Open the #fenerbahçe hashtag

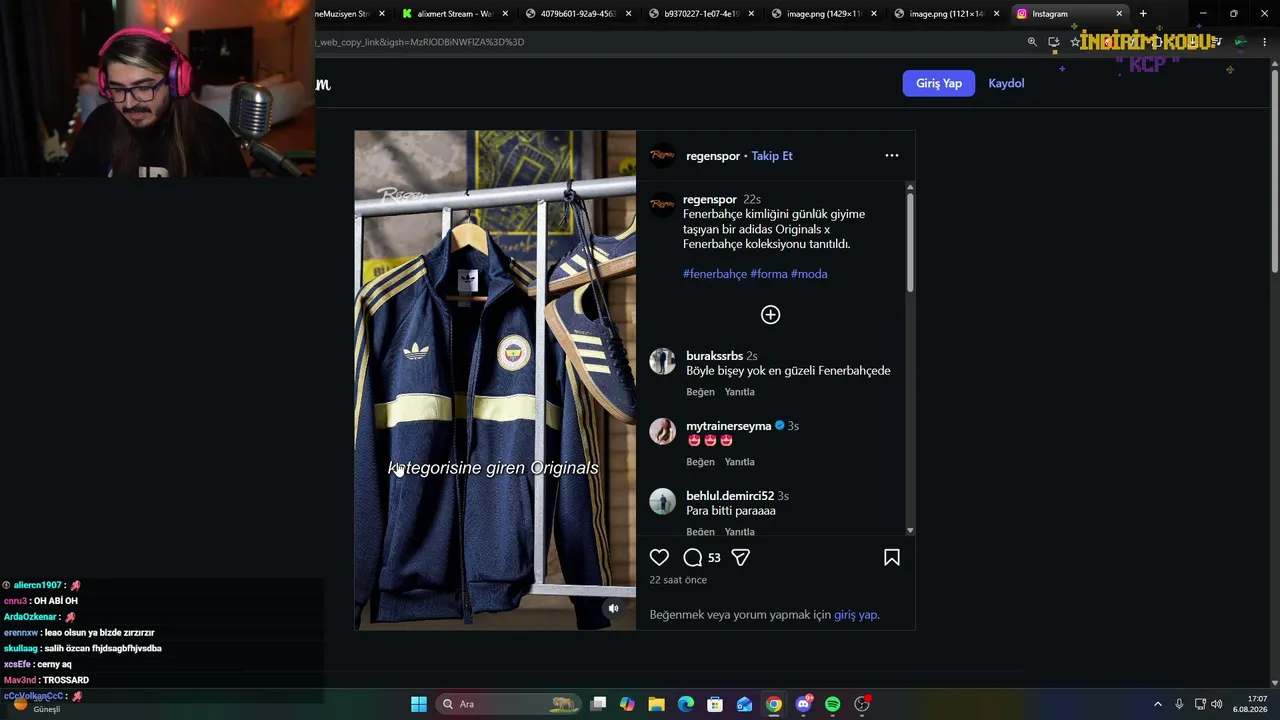(x=715, y=274)
